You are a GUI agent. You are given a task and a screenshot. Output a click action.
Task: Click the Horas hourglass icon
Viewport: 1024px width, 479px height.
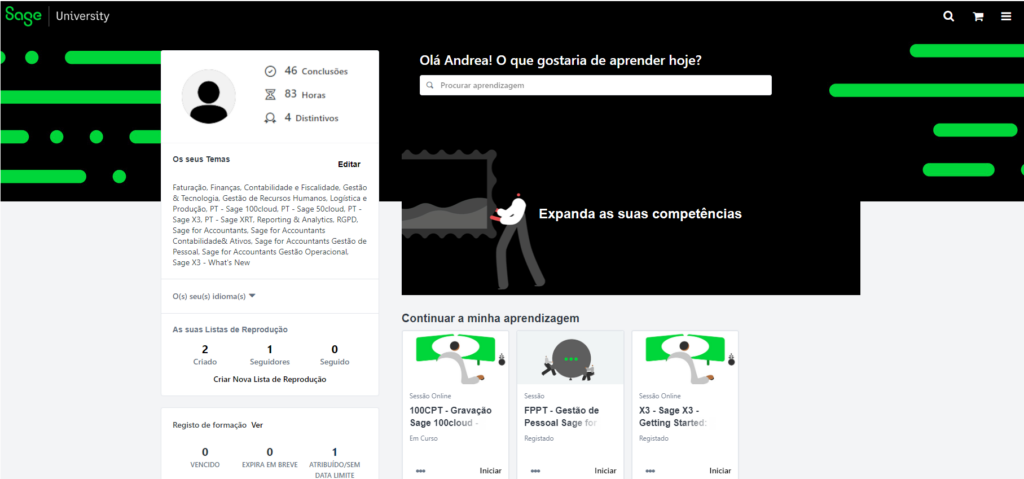[270, 94]
